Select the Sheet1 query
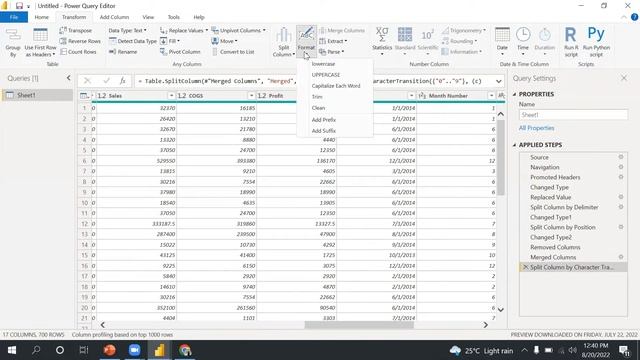Viewport: 640px width, 360px height. coord(37,95)
